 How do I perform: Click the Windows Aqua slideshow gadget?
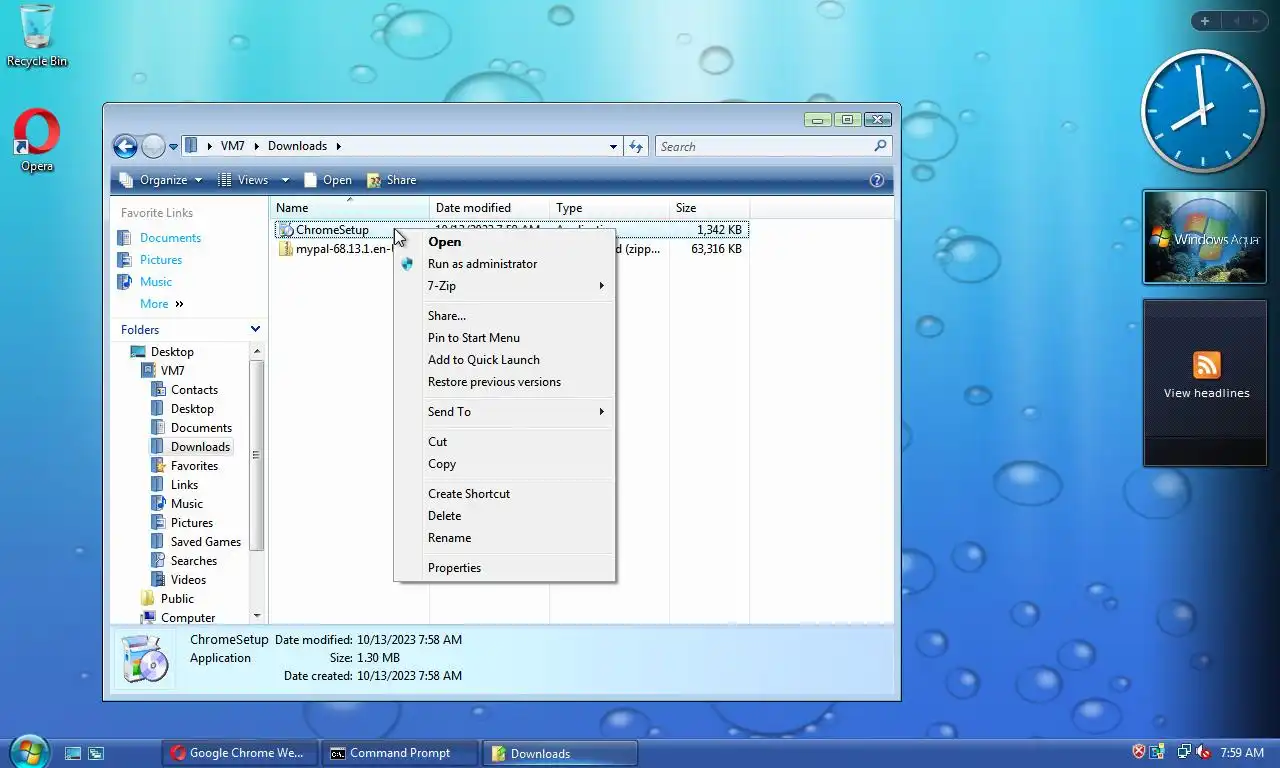click(x=1205, y=237)
